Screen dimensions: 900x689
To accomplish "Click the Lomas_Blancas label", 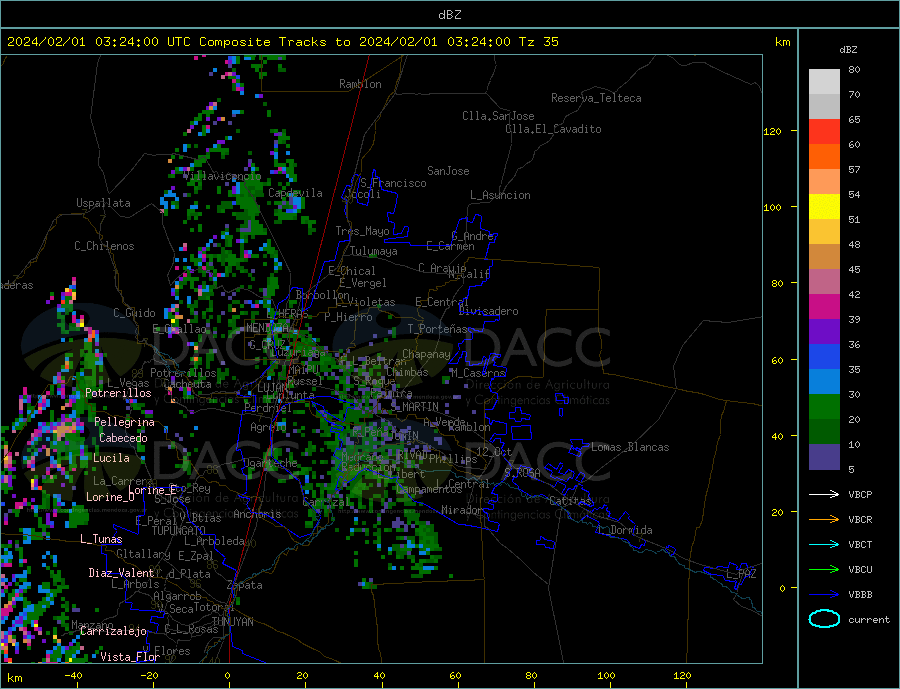I will click(630, 447).
